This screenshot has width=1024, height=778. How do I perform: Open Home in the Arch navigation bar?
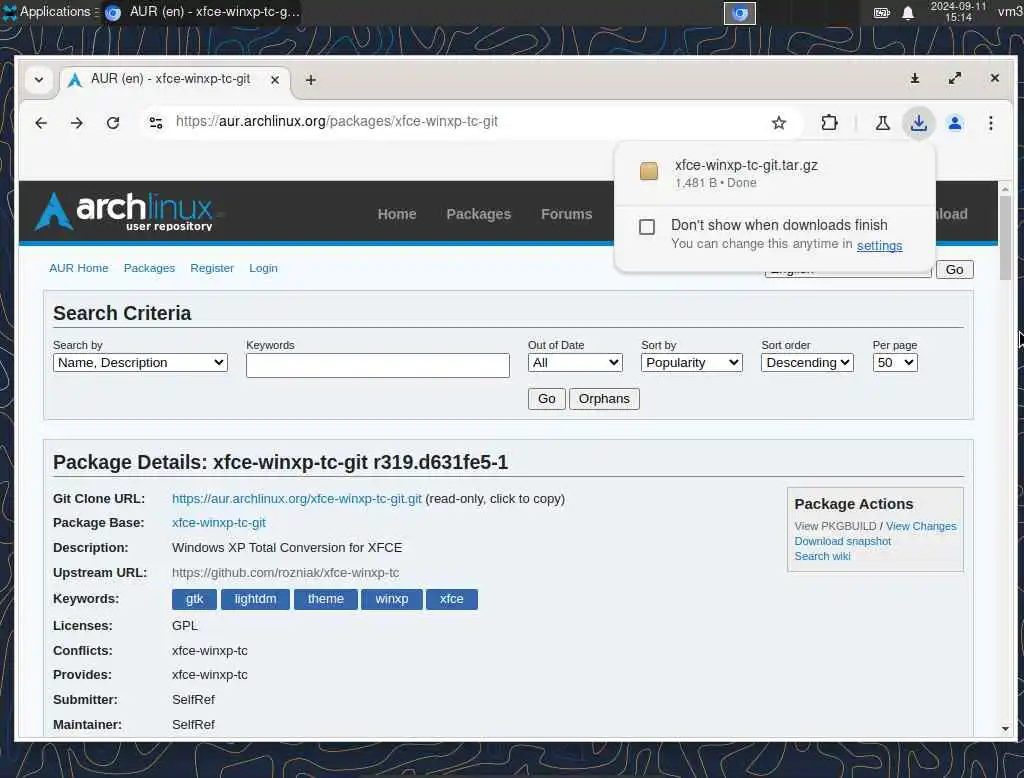pyautogui.click(x=396, y=214)
